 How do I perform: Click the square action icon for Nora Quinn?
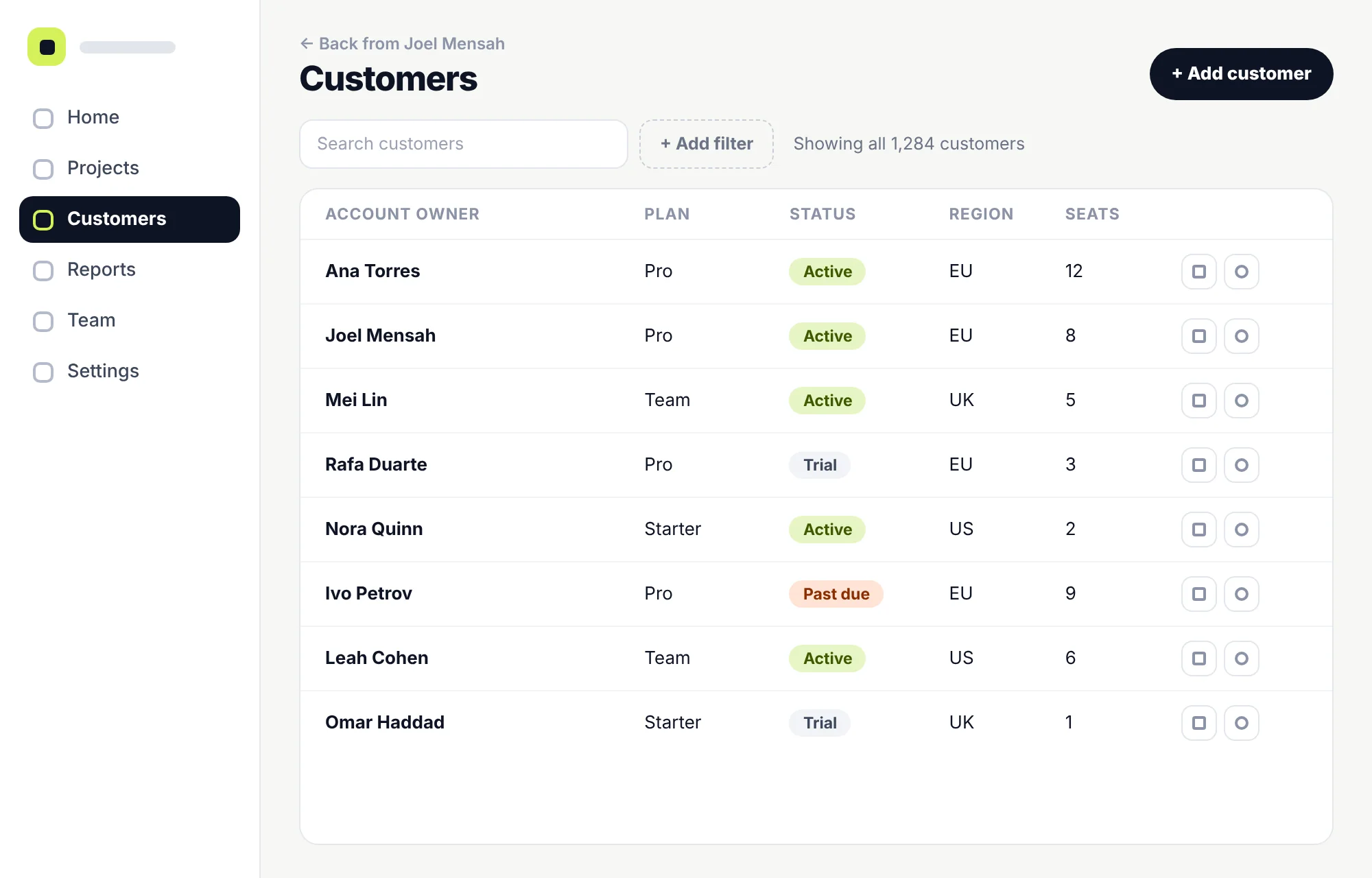click(x=1198, y=530)
